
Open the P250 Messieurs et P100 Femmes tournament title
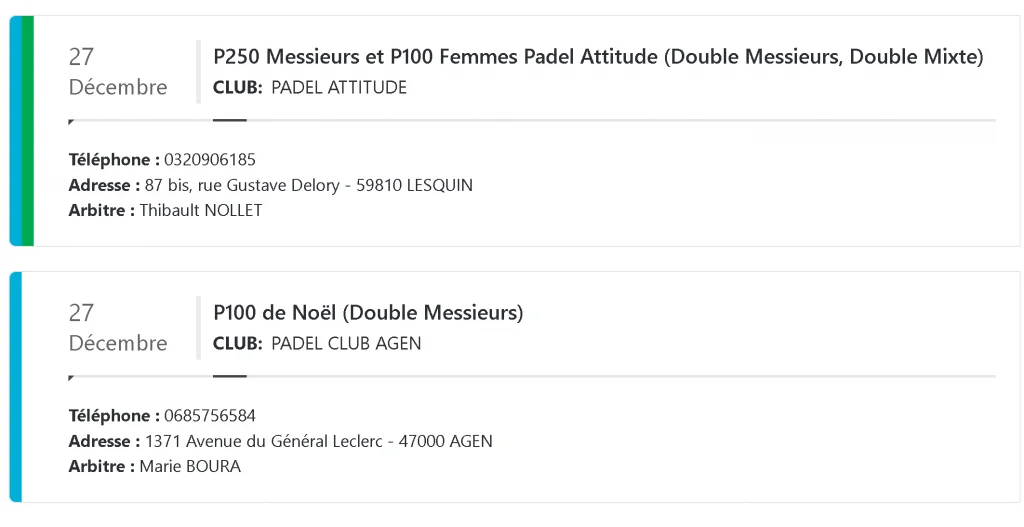[x=598, y=57]
